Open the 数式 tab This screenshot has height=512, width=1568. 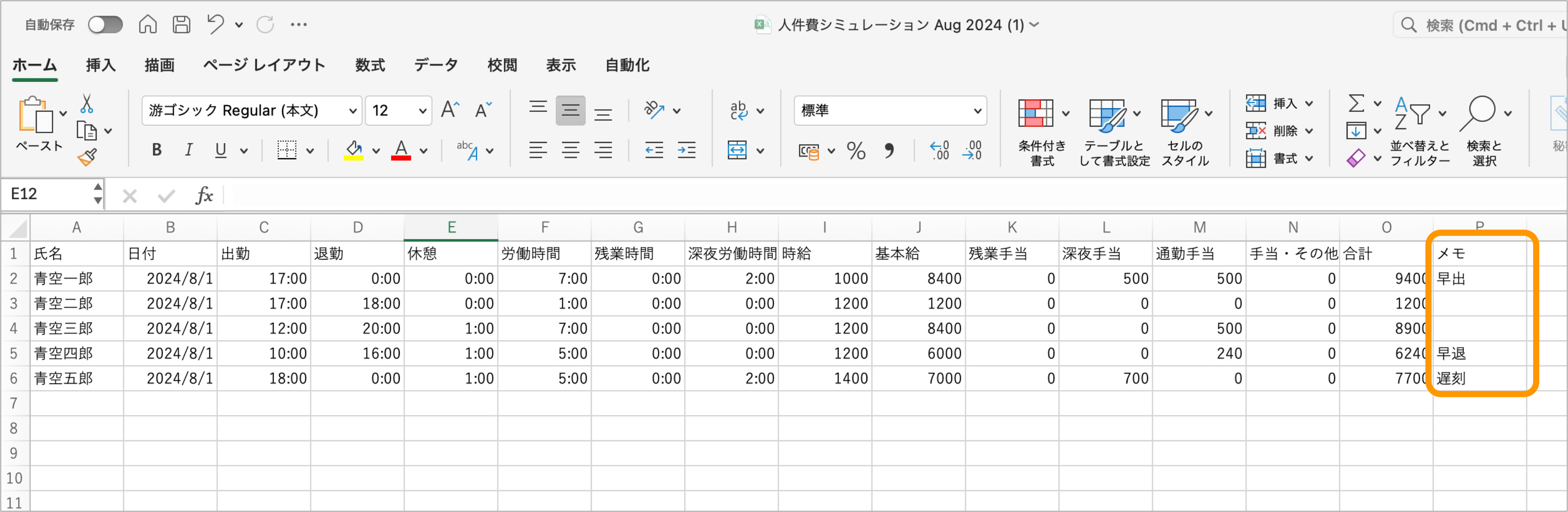coord(370,65)
